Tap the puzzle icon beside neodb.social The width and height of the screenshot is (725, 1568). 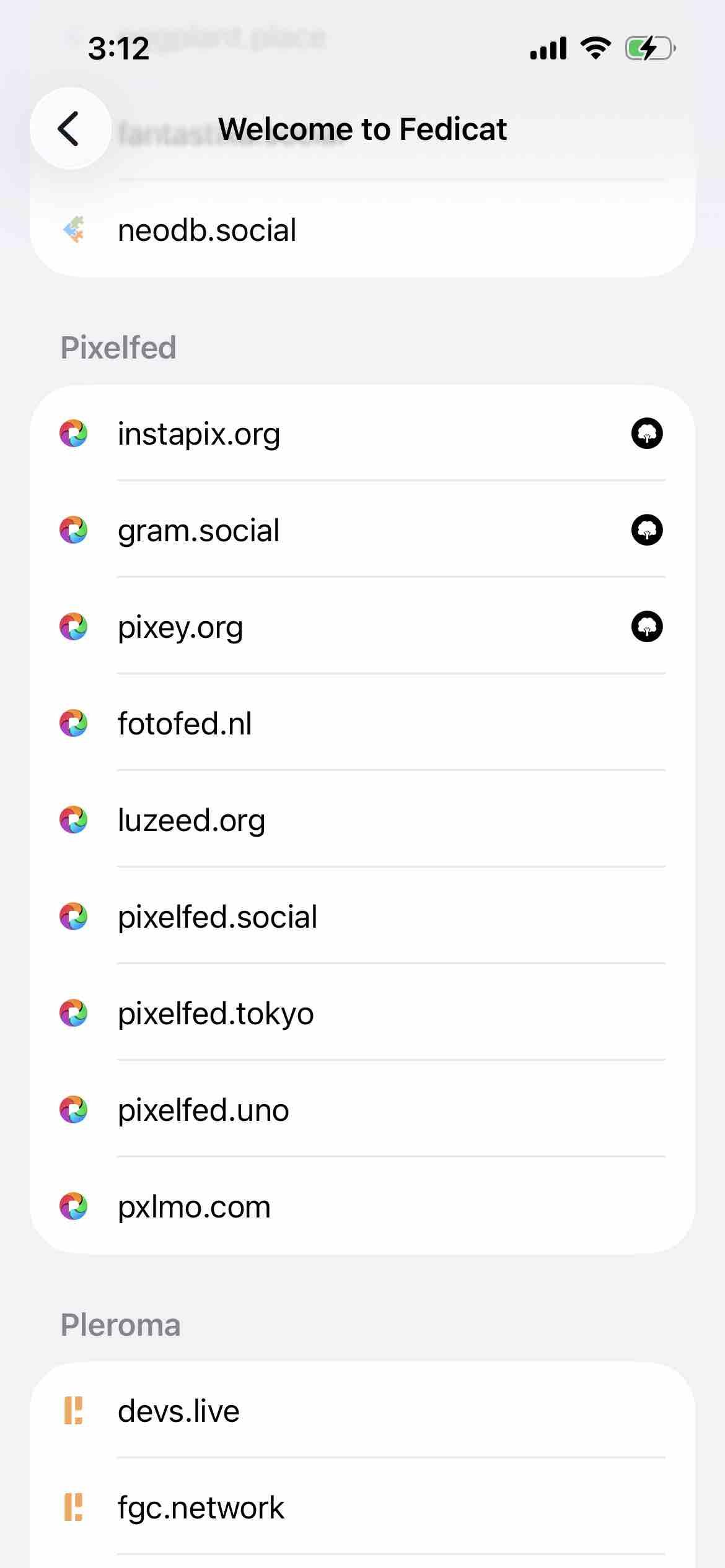point(73,230)
